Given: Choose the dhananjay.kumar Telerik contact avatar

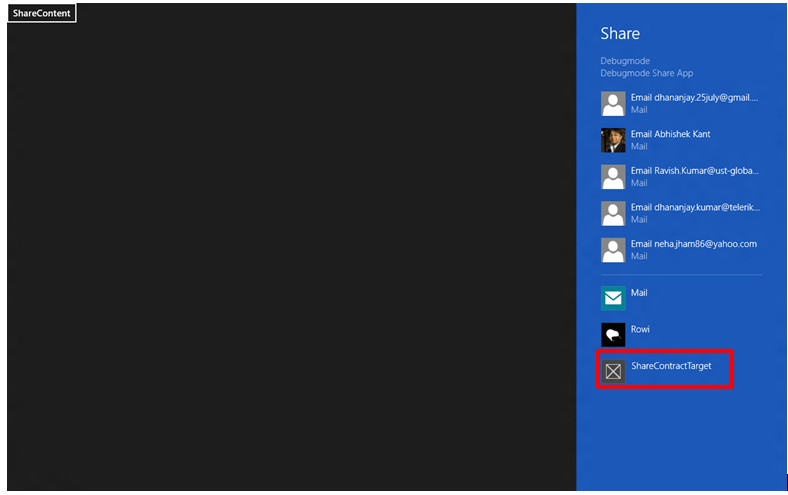Looking at the screenshot, I should coord(613,213).
